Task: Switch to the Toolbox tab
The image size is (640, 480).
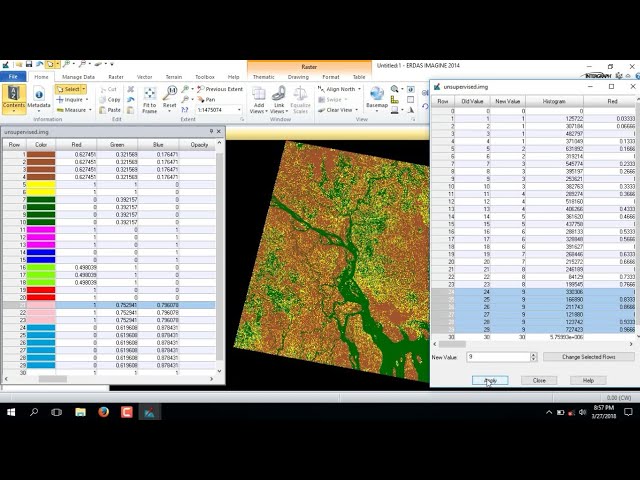Action: pyautogui.click(x=205, y=77)
